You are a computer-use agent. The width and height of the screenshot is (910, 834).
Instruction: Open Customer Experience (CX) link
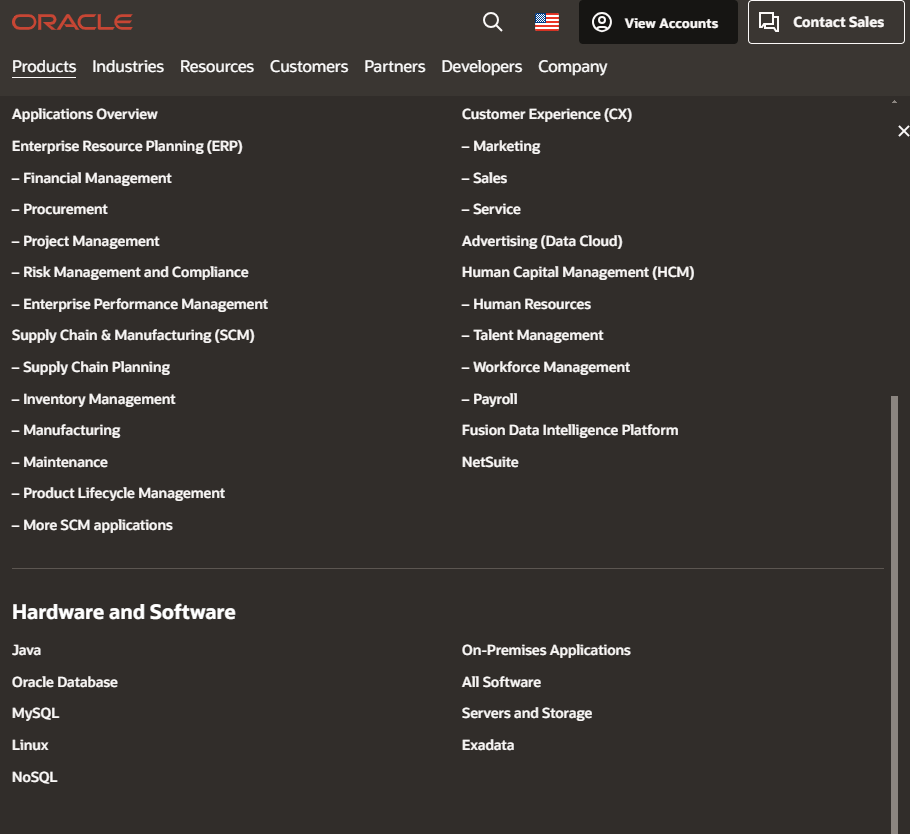point(547,114)
